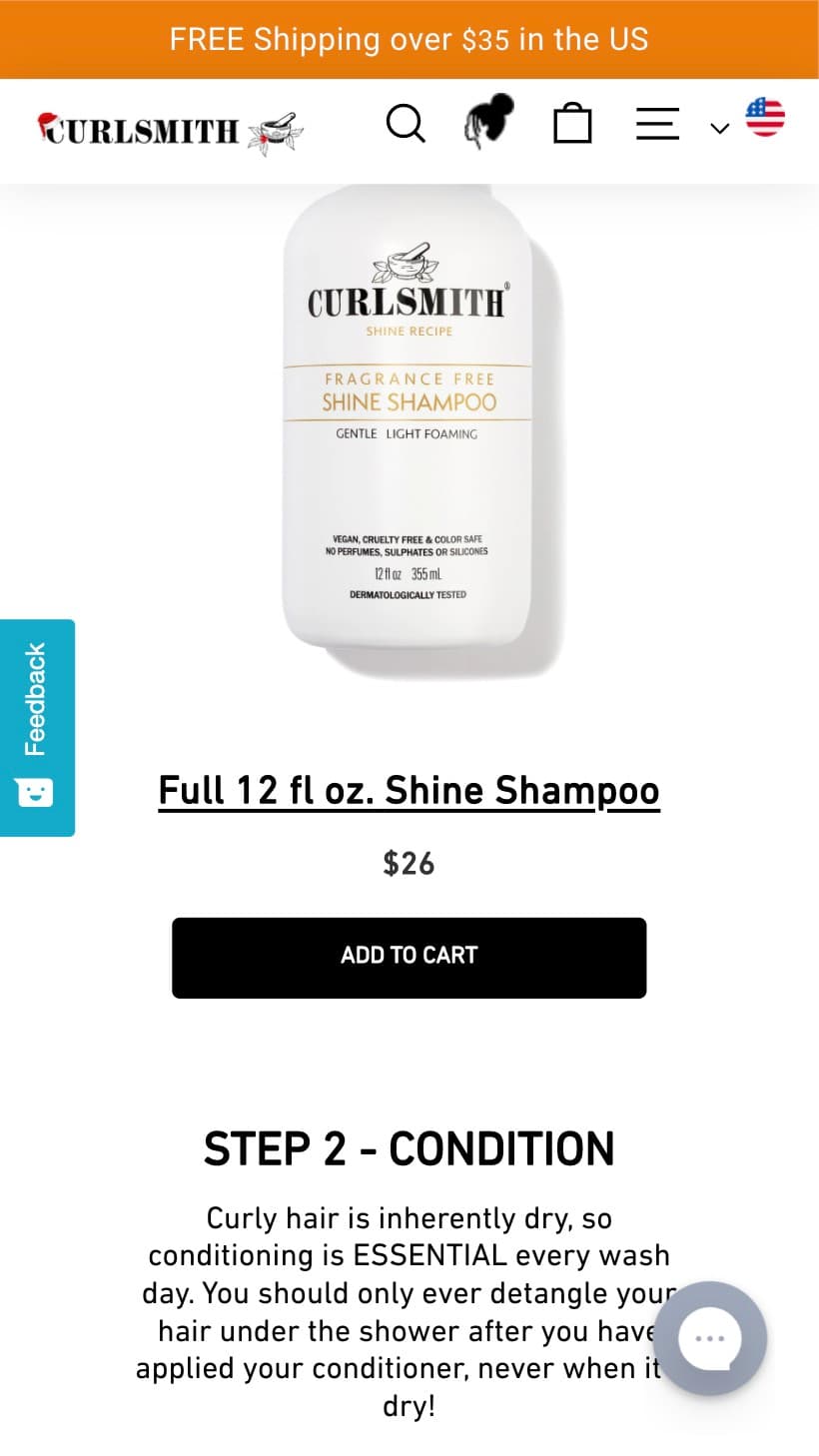Open the hamburger site navigation menu
Viewport: 819px width, 1456px height.
pyautogui.click(x=657, y=125)
